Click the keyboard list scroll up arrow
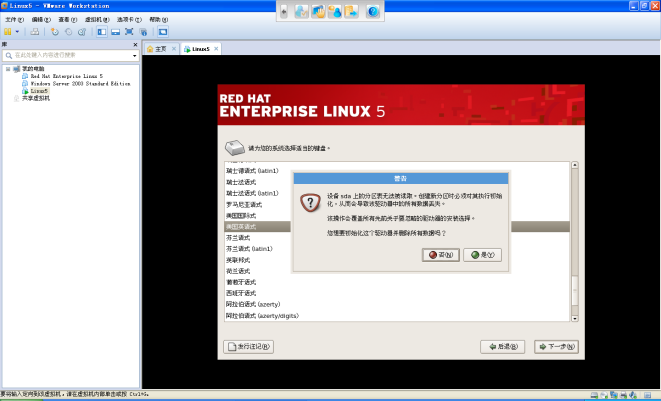Viewport: 661px width, 401px height. point(575,165)
